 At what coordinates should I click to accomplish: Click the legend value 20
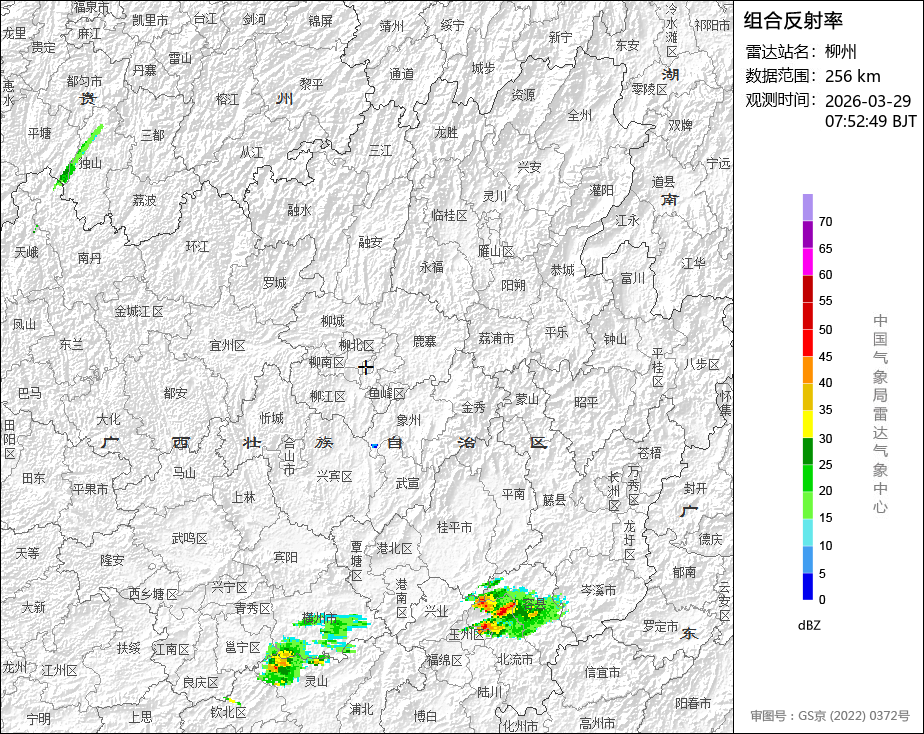click(826, 491)
